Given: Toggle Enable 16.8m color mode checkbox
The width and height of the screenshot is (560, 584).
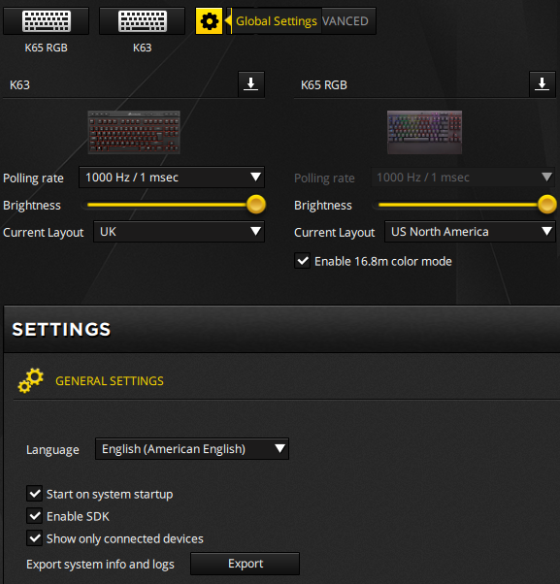Looking at the screenshot, I should point(302,261).
